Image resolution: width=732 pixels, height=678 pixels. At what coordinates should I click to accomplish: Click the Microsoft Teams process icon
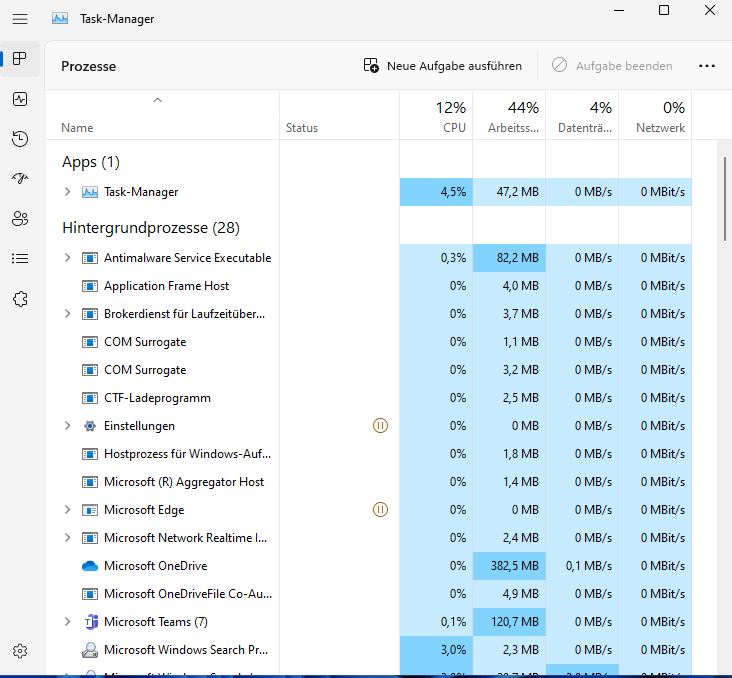(x=90, y=622)
